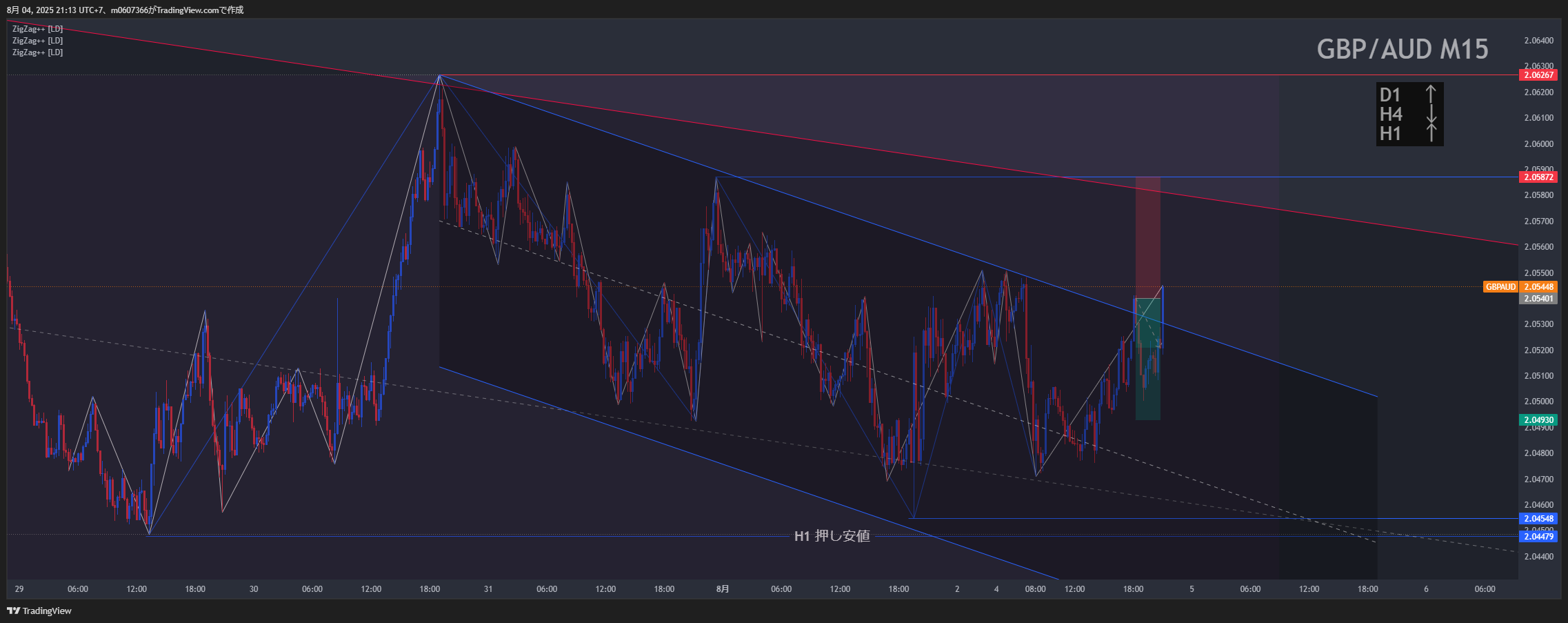Click the 2.06000 price axis value
The image size is (1568, 623).
point(1538,144)
